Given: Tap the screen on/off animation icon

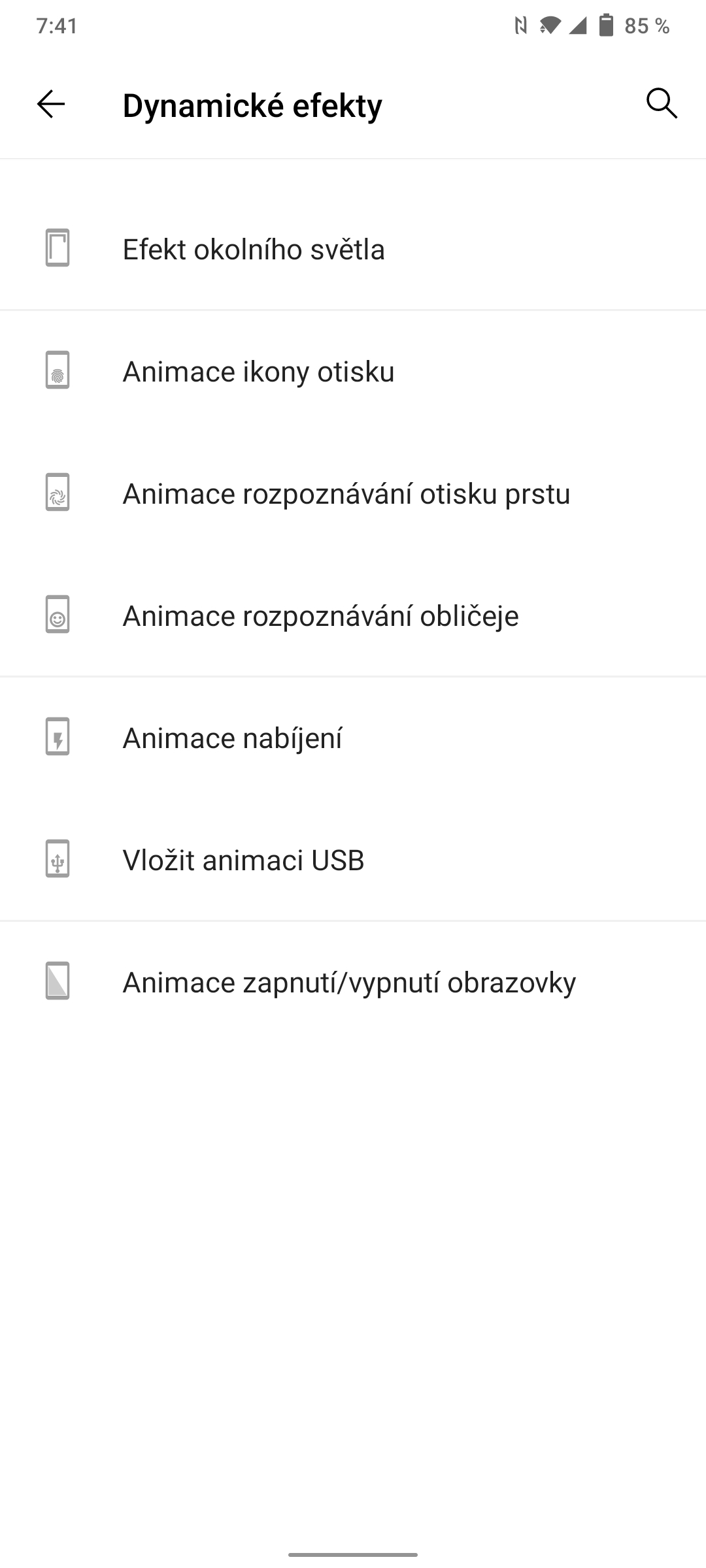Looking at the screenshot, I should tap(58, 981).
